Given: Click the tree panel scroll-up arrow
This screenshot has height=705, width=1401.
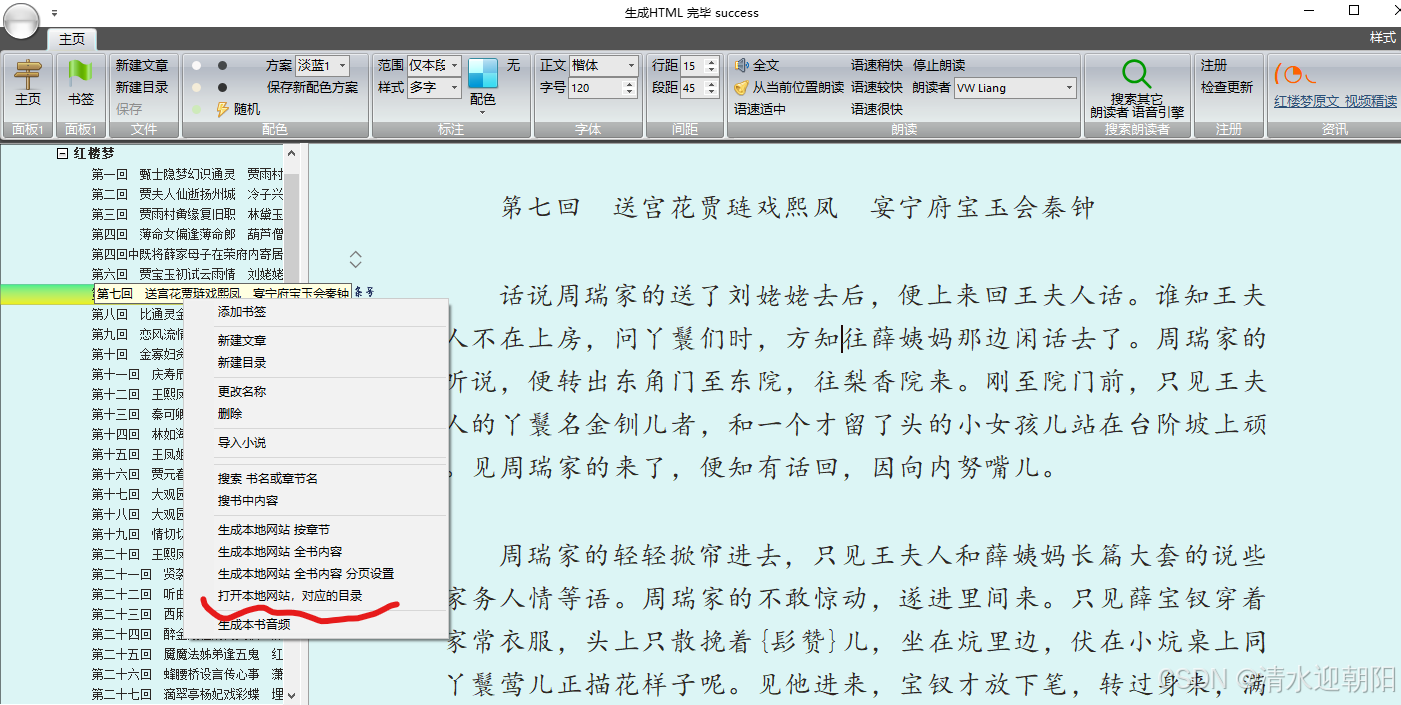Looking at the screenshot, I should (291, 153).
